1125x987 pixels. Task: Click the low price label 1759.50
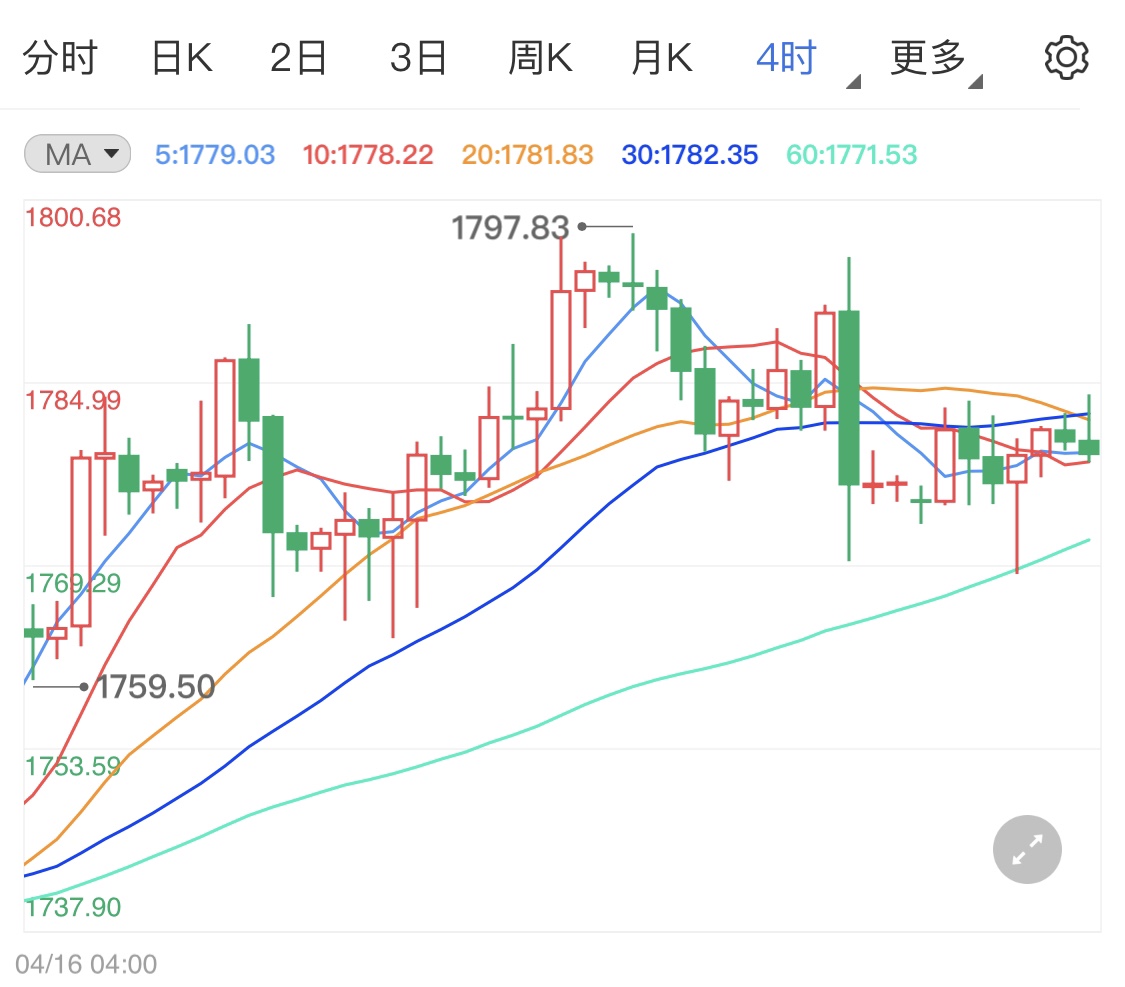click(x=156, y=686)
